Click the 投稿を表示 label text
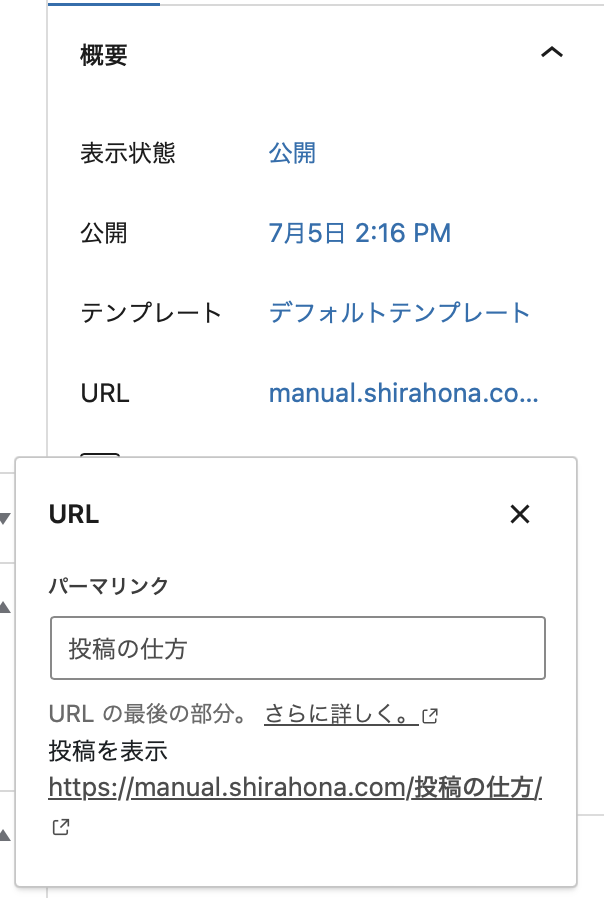604x898 pixels. (x=108, y=751)
